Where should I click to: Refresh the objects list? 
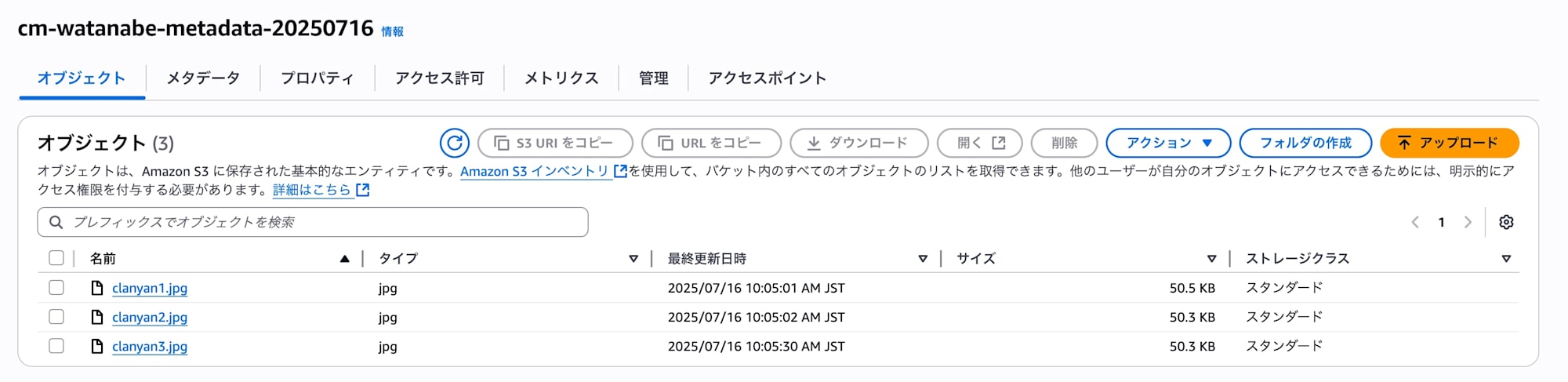(x=454, y=143)
